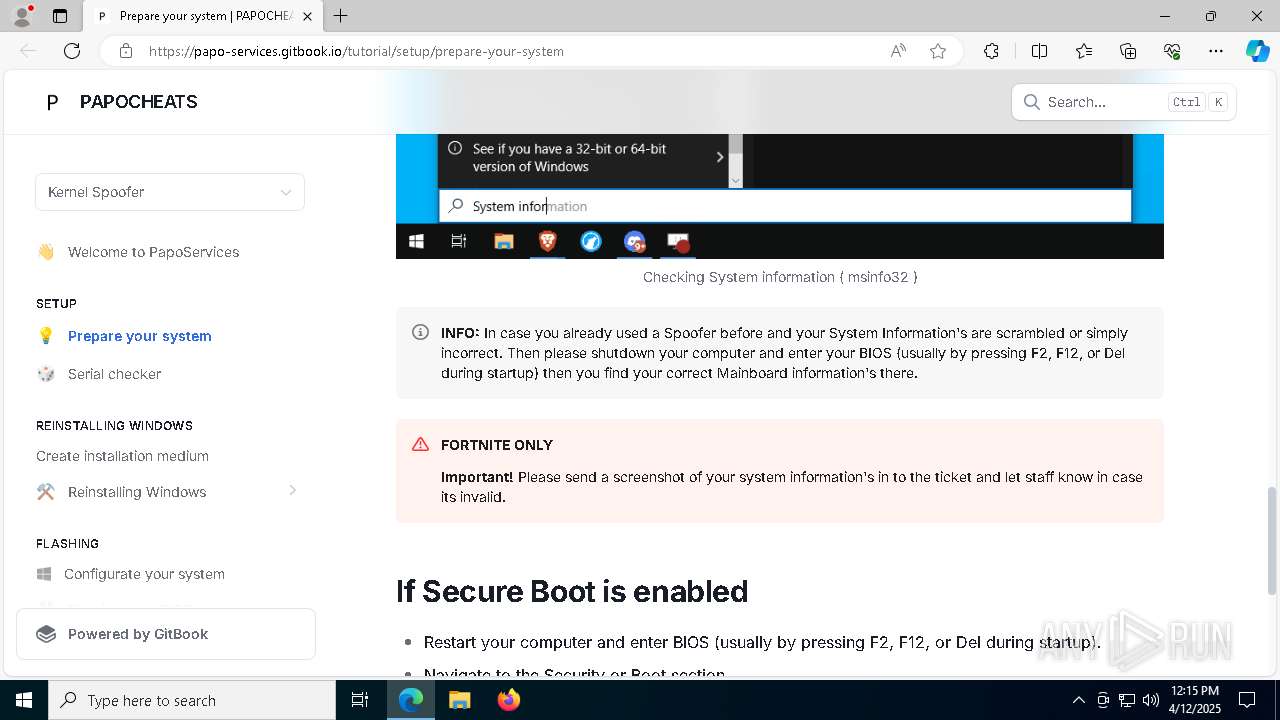
Task: Open File Explorer from taskbar
Action: (459, 700)
